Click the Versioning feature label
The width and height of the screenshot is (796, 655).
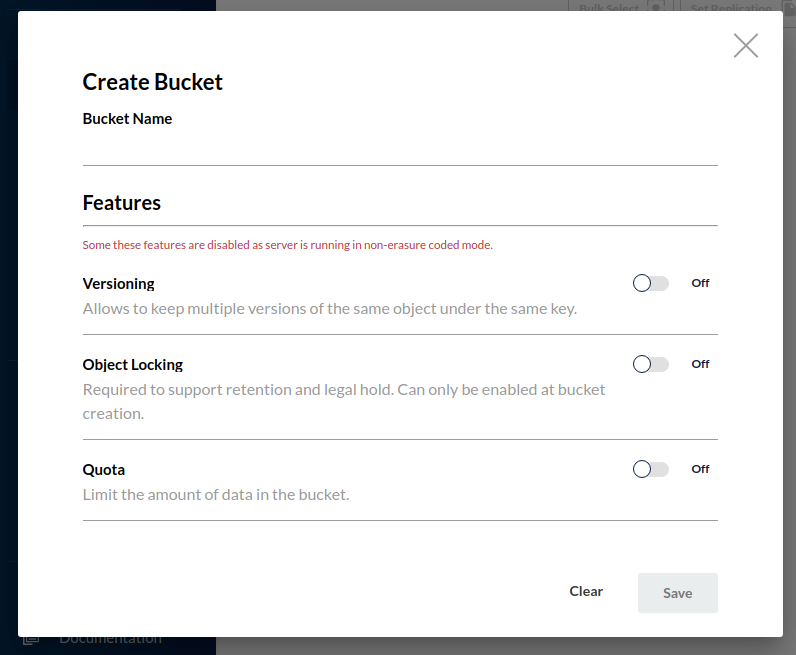point(118,284)
